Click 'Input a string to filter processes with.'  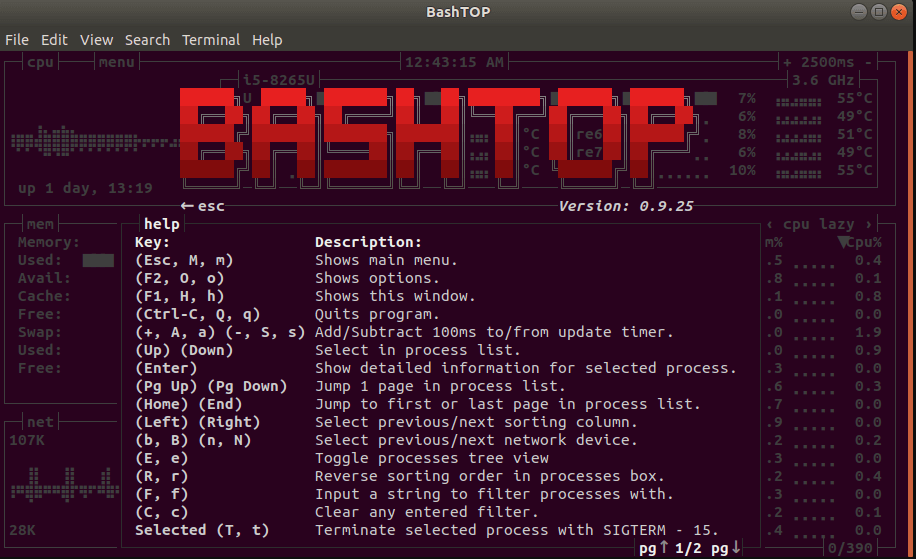pos(494,494)
